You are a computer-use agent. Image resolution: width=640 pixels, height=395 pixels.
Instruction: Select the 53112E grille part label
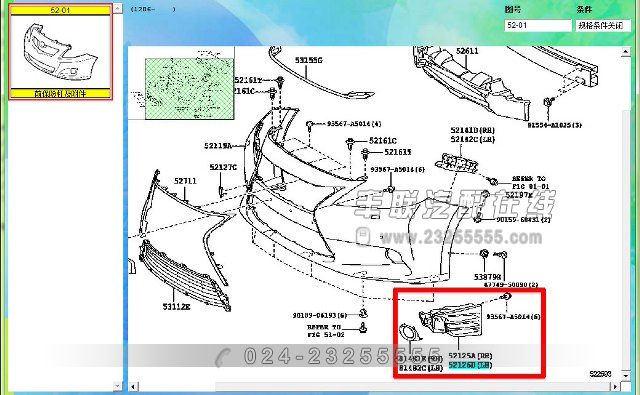click(176, 306)
